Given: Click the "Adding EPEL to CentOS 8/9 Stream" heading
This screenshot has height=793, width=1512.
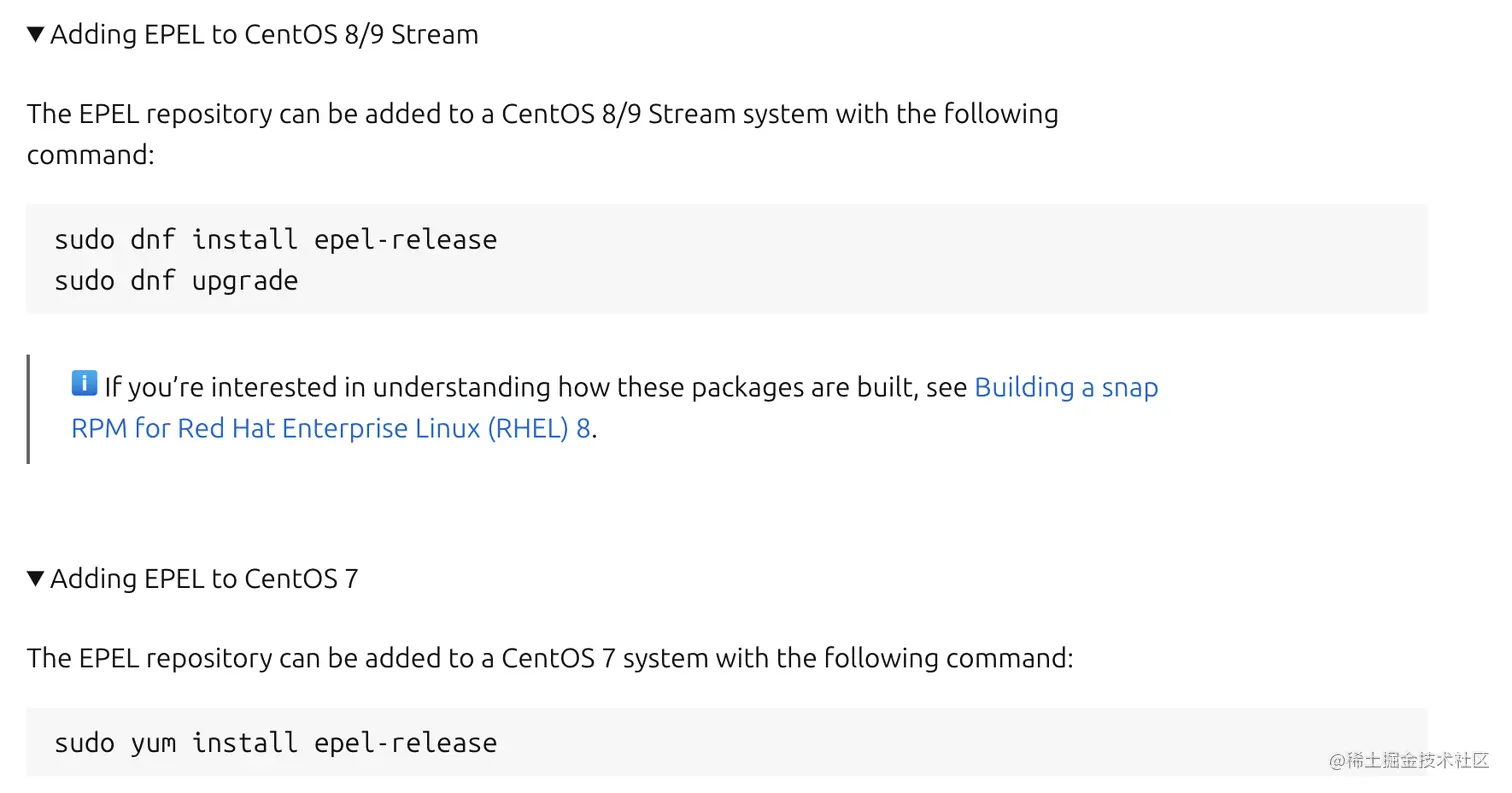Looking at the screenshot, I should (264, 35).
